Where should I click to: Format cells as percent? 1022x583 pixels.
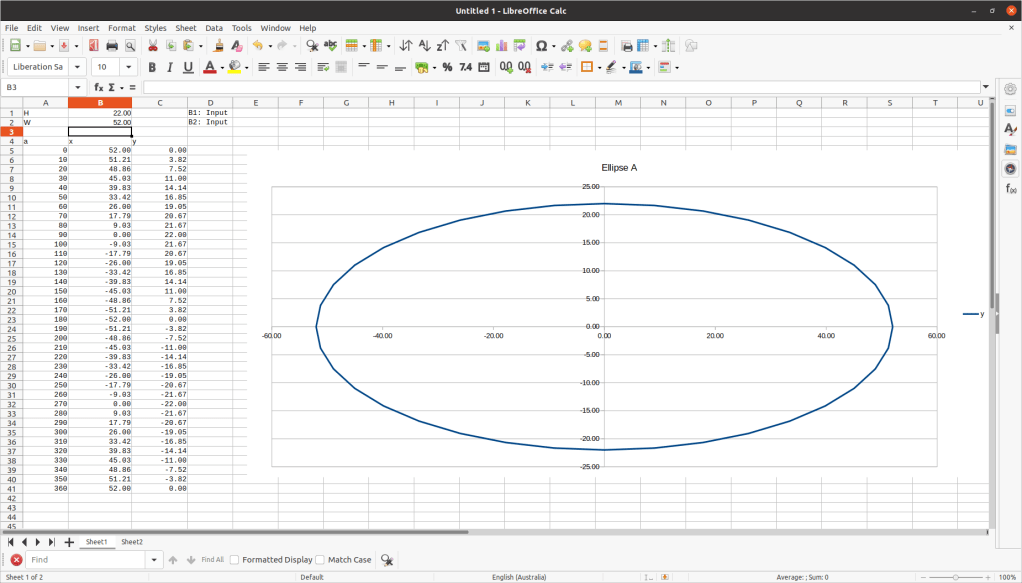(447, 67)
